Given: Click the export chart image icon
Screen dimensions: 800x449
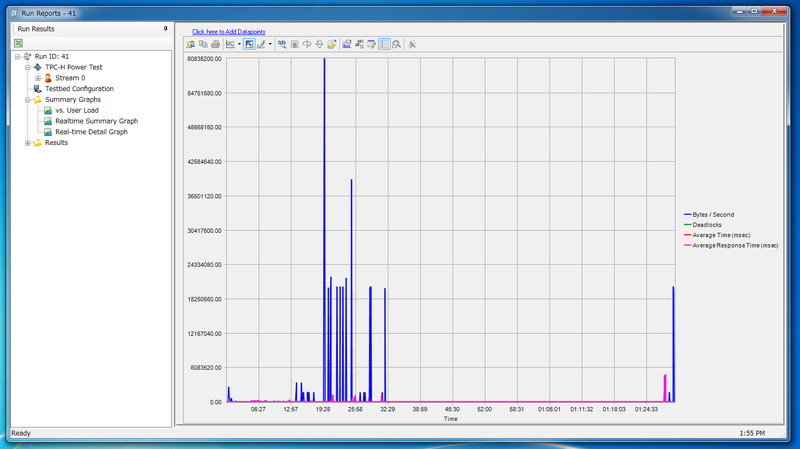Looking at the screenshot, I should pyautogui.click(x=347, y=44).
